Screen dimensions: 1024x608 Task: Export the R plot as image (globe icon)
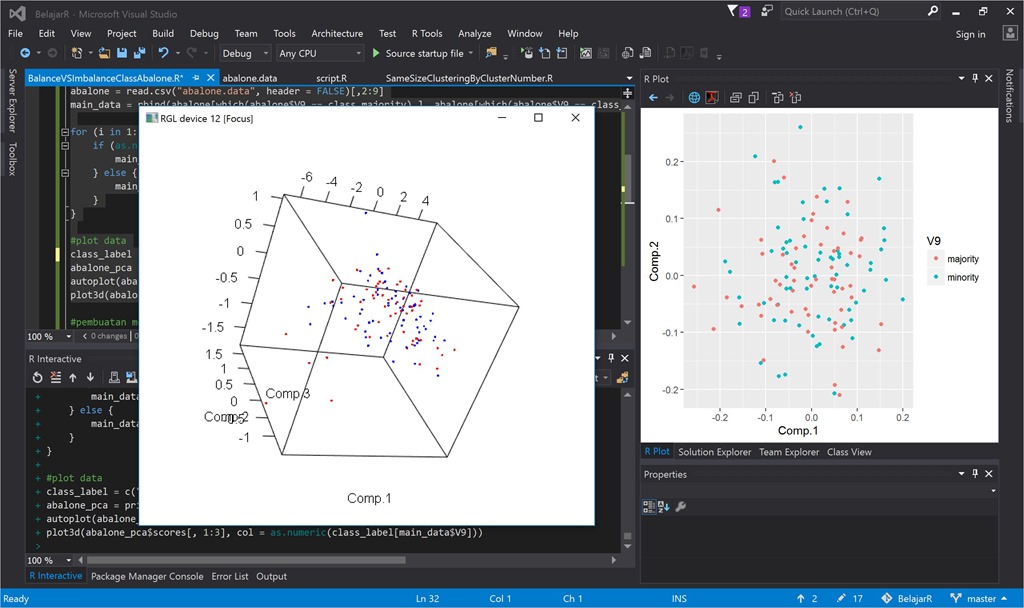click(x=695, y=97)
